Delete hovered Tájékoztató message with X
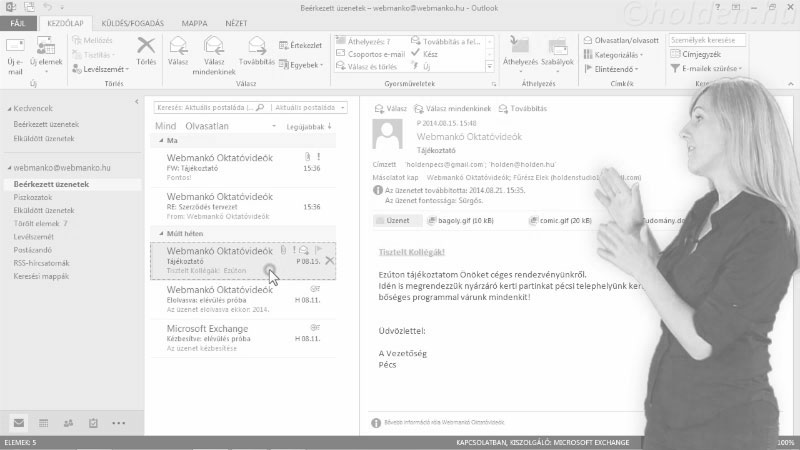This screenshot has height=450, width=800. (x=331, y=261)
